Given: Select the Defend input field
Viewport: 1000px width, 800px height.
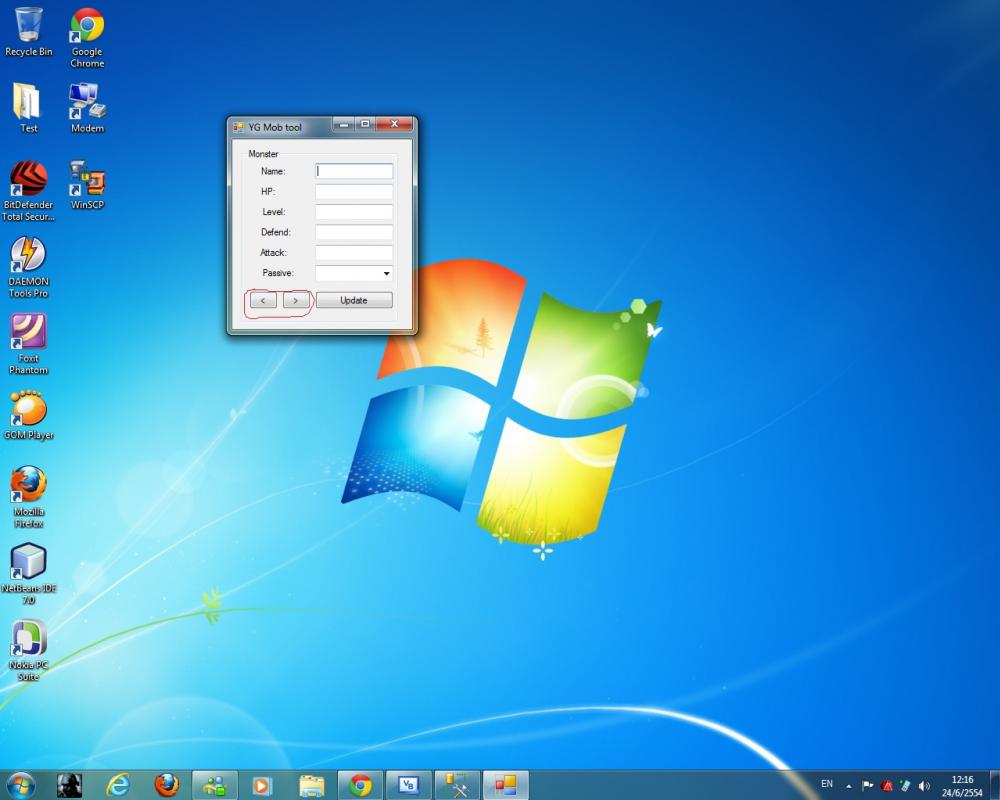Looking at the screenshot, I should pyautogui.click(x=354, y=232).
